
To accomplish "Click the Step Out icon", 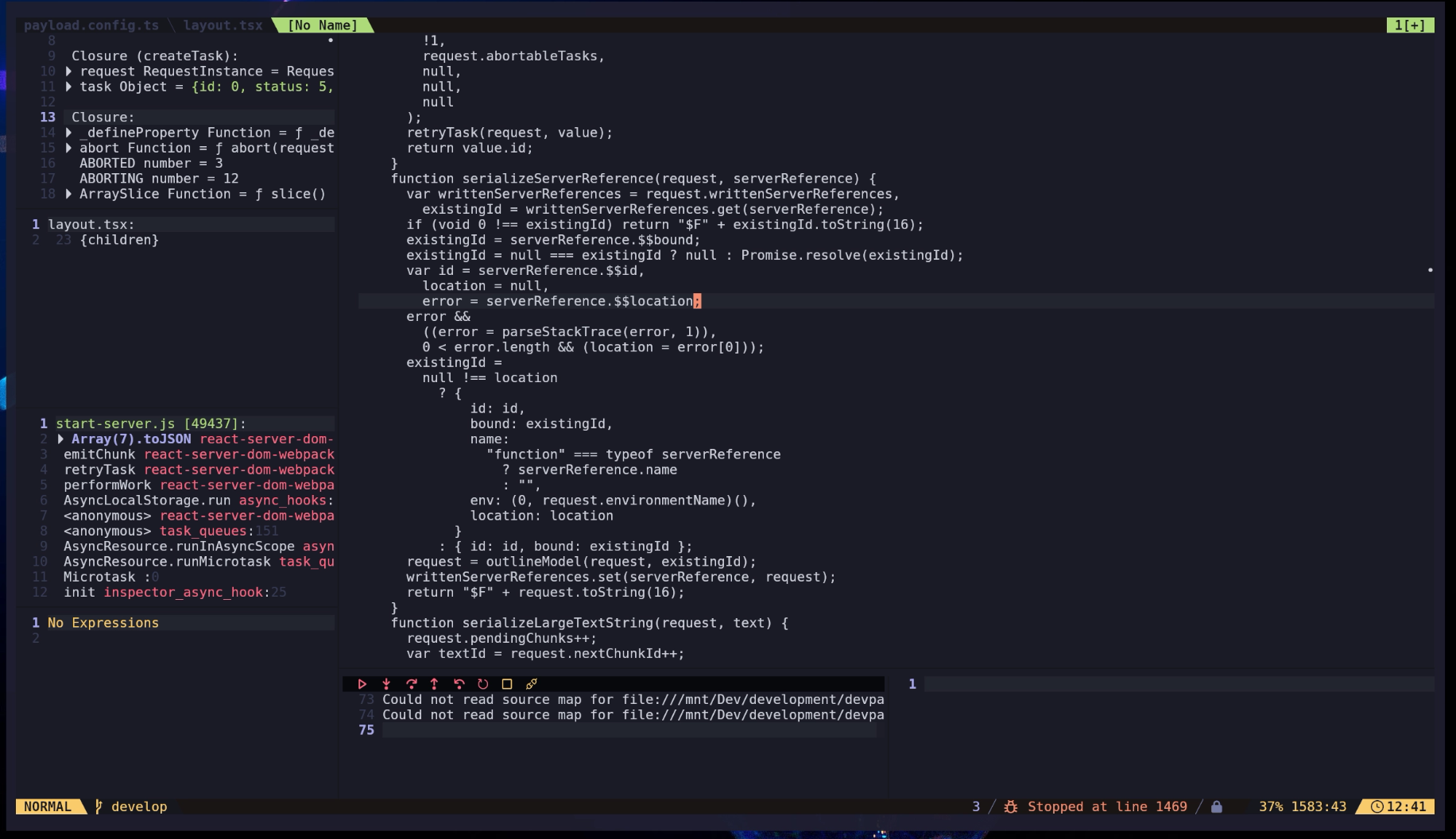I will pos(435,684).
